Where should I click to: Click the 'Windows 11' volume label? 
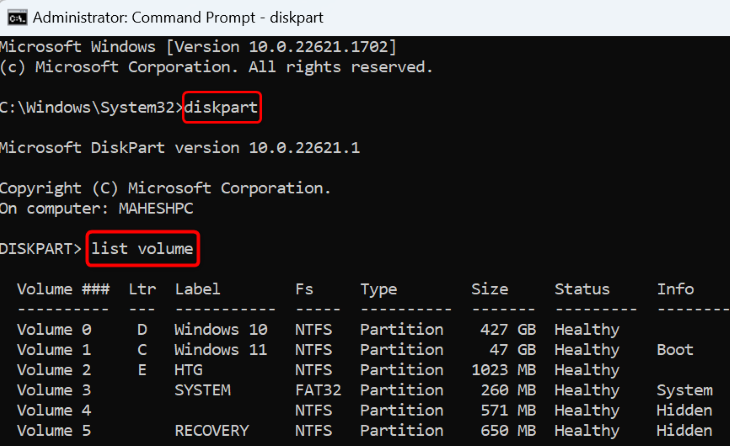[220, 350]
